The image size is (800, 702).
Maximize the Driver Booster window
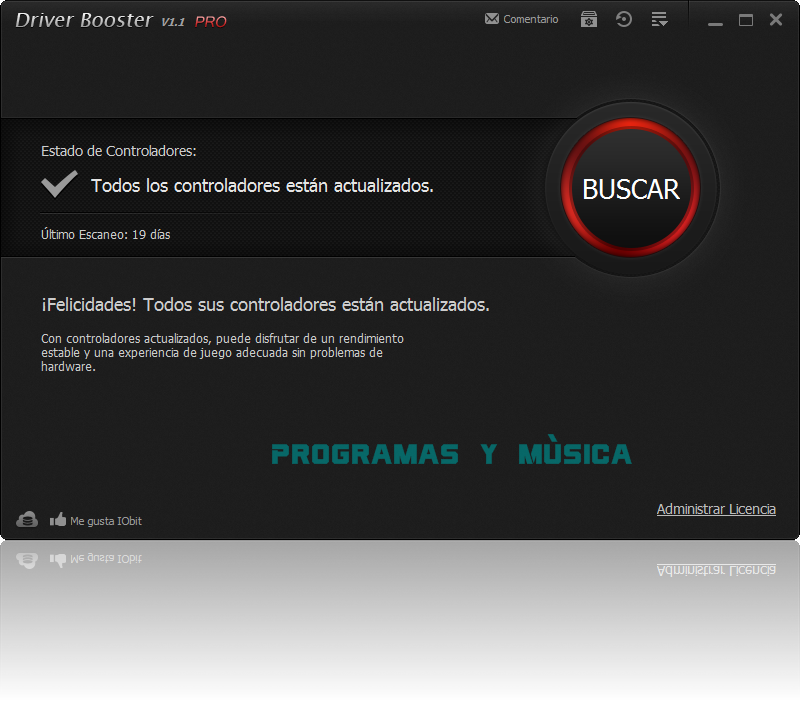(x=745, y=19)
